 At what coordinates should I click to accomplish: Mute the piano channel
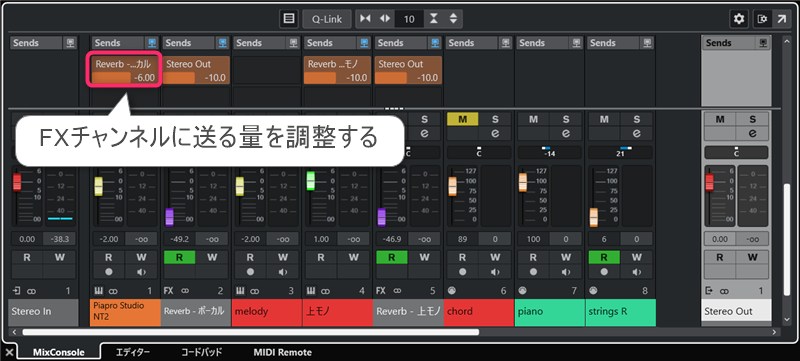tap(533, 119)
